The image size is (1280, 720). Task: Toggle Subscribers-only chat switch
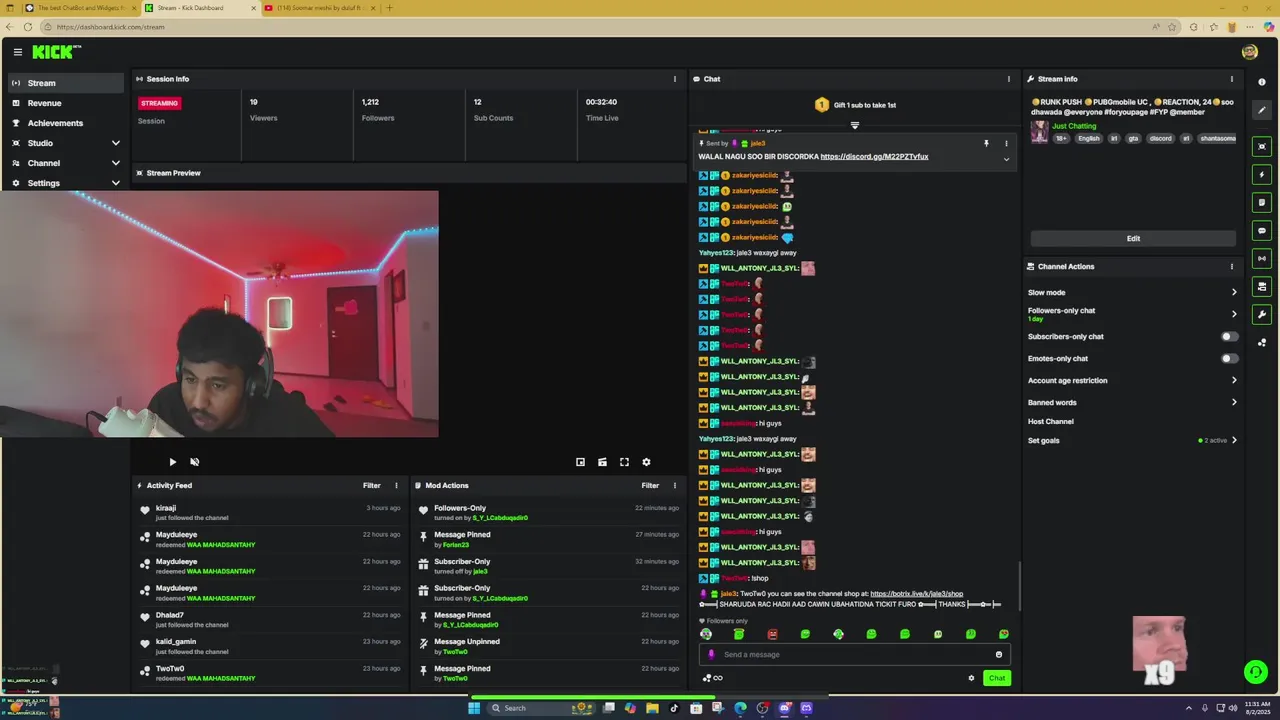pos(1229,337)
